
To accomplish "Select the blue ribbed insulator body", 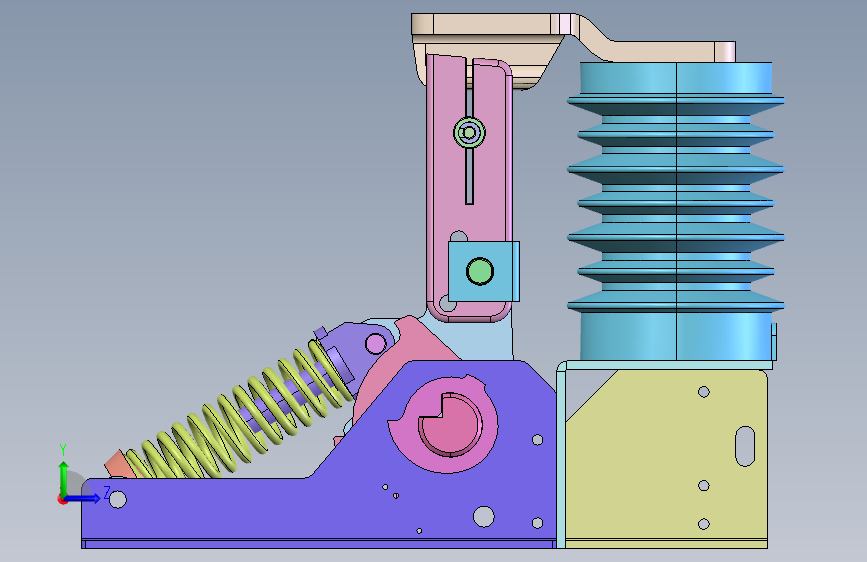I will pos(676,210).
